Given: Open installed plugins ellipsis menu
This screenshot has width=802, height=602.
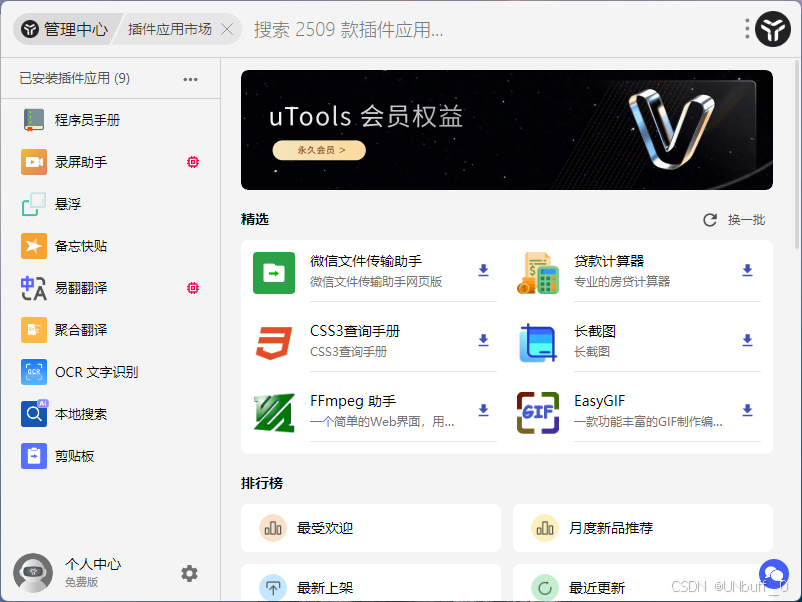Looking at the screenshot, I should pos(190,79).
